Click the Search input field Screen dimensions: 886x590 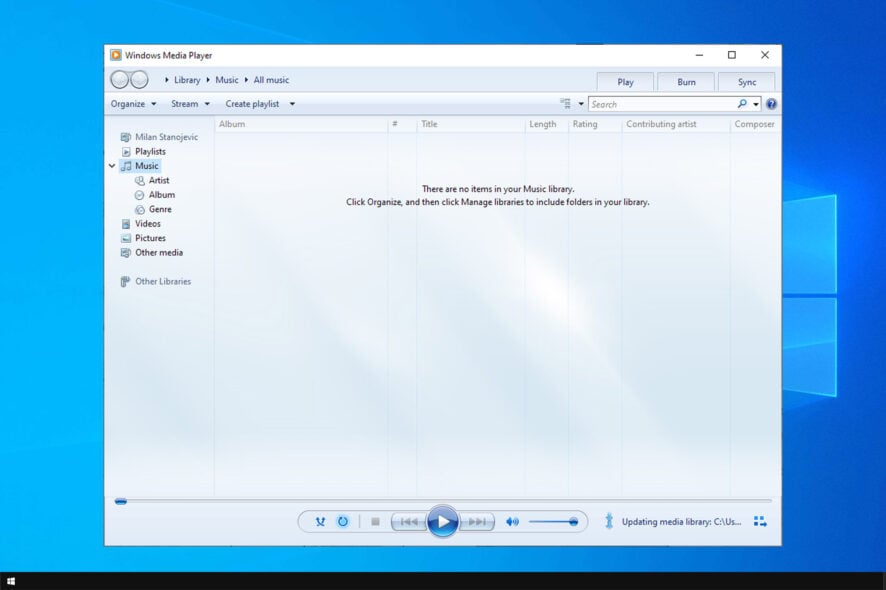(x=663, y=104)
